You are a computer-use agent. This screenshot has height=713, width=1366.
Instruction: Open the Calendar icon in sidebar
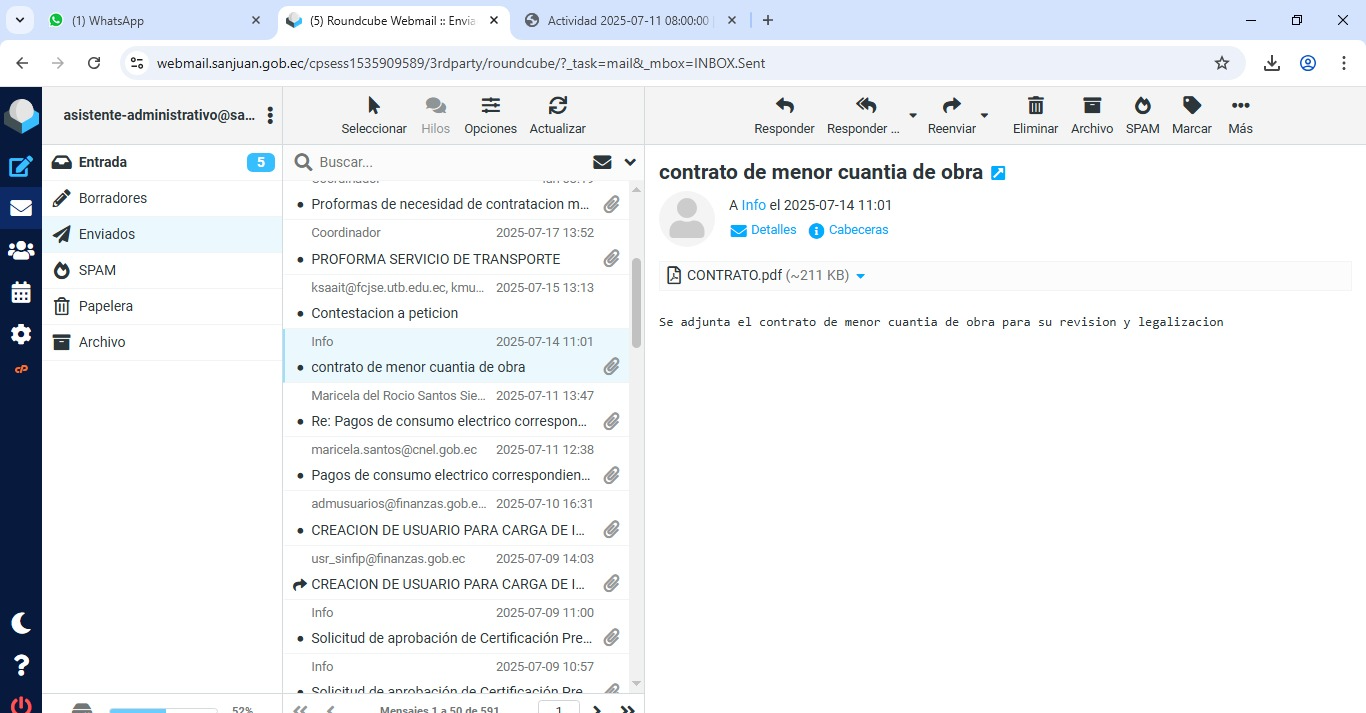[x=21, y=292]
